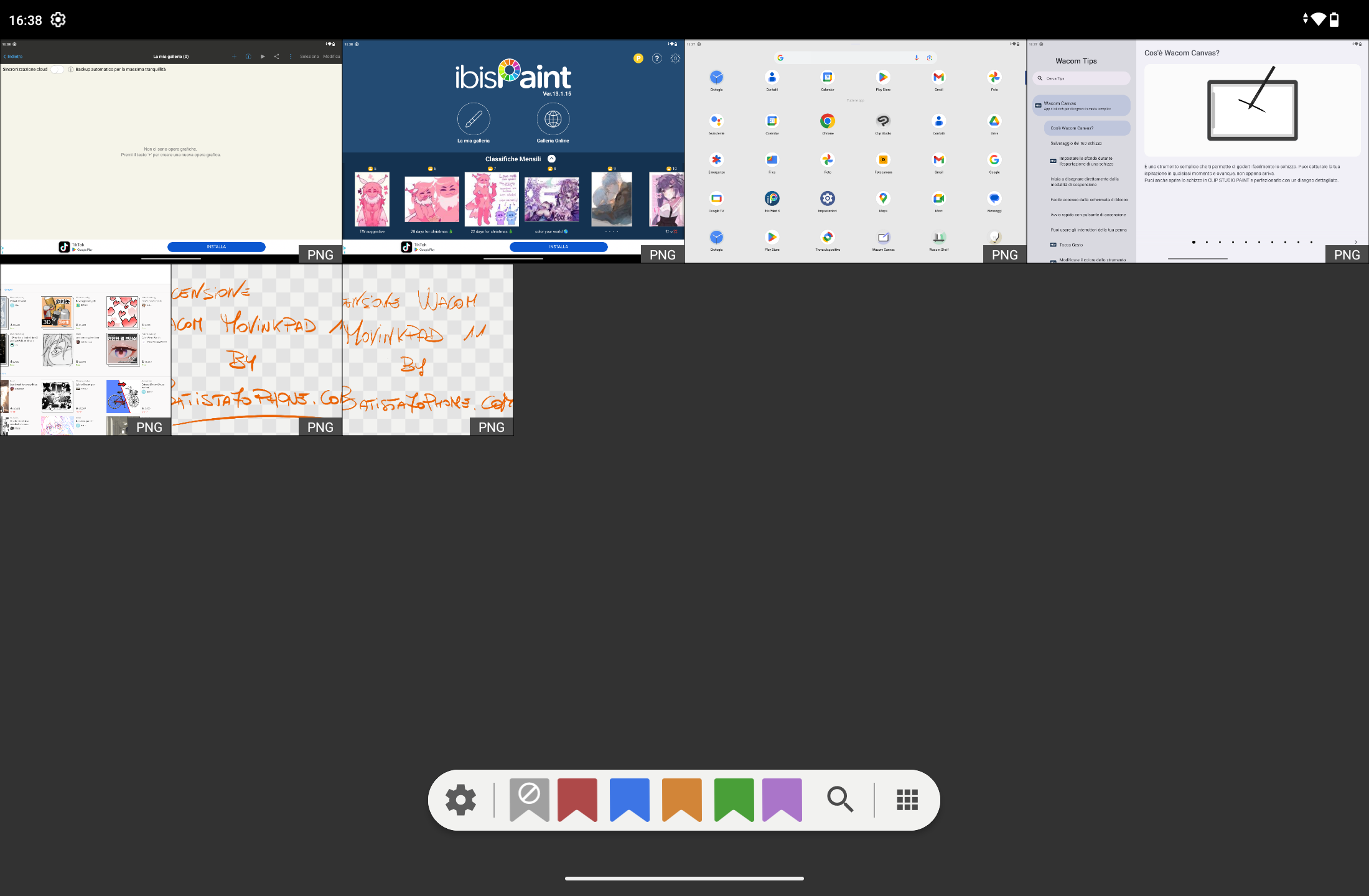Open the Android app drawer screenshot thumbnail
This screenshot has height=896, width=1369.
pos(856,151)
